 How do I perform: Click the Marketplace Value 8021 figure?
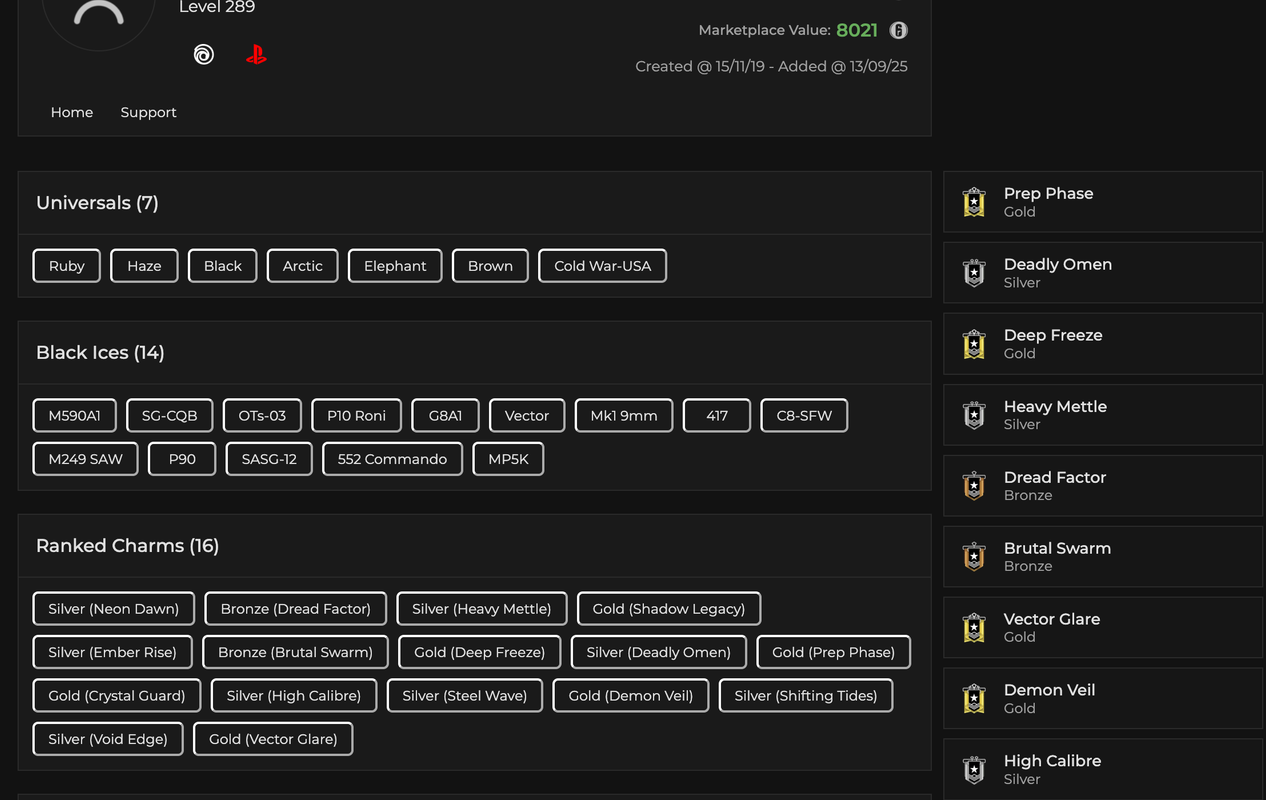[x=857, y=30]
